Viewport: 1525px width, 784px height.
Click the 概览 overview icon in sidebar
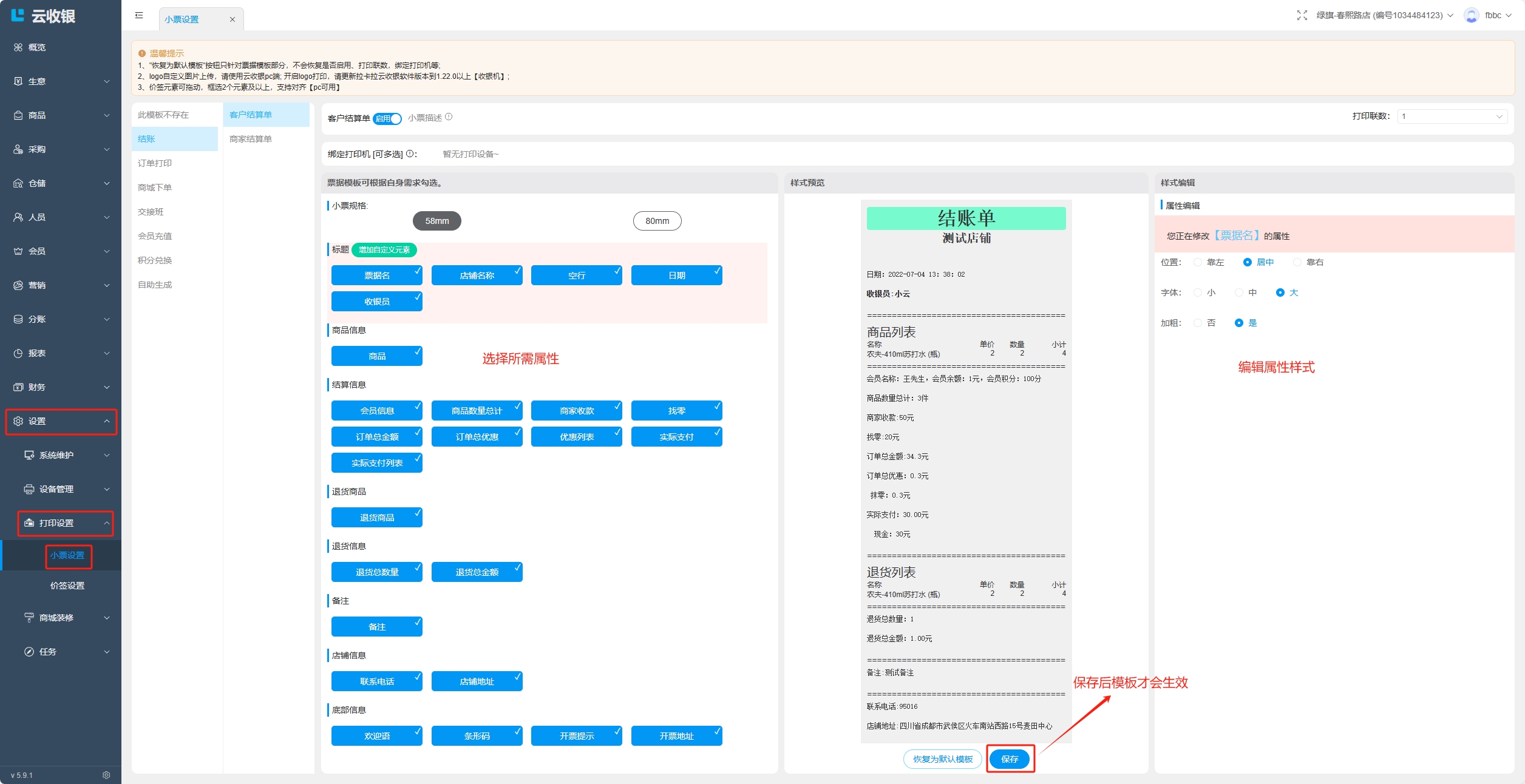[x=18, y=47]
